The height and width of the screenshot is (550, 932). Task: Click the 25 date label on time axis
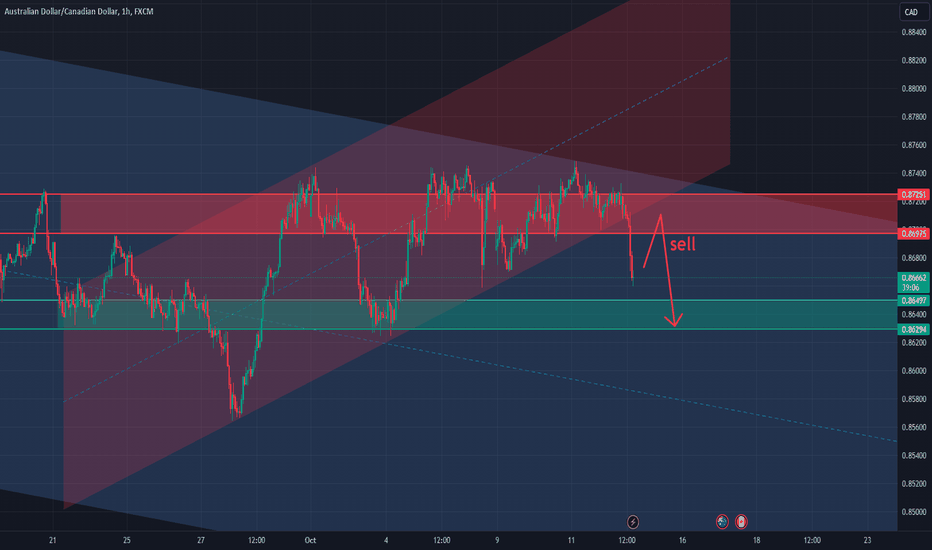(x=127, y=540)
